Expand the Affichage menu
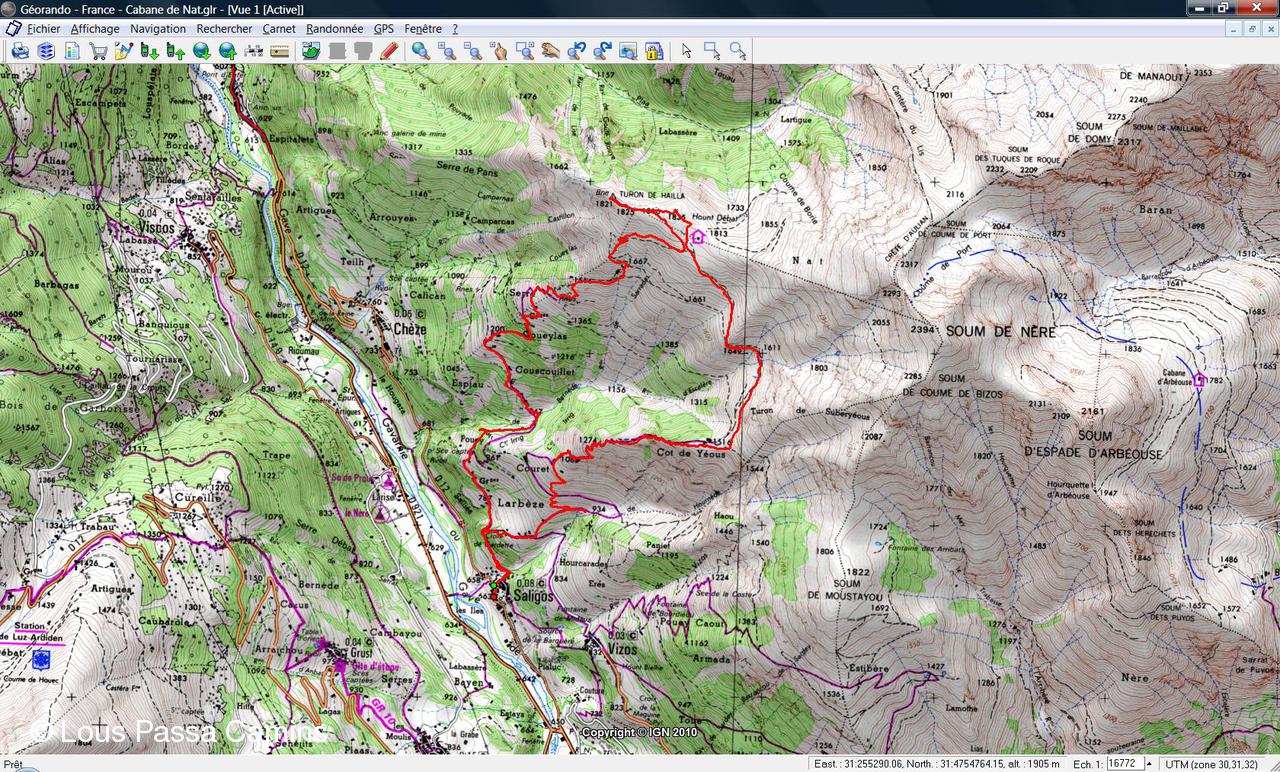The image size is (1280, 772). pyautogui.click(x=95, y=29)
